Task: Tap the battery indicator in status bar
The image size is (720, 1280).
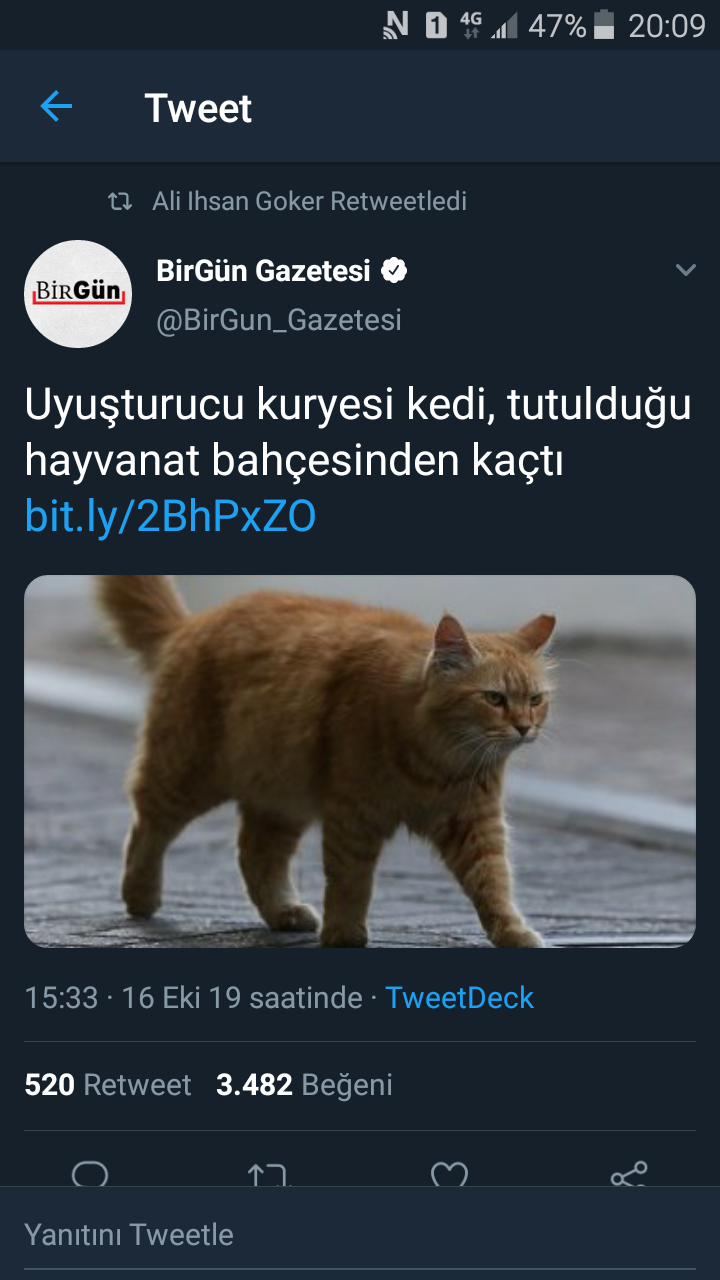Action: coord(603,26)
